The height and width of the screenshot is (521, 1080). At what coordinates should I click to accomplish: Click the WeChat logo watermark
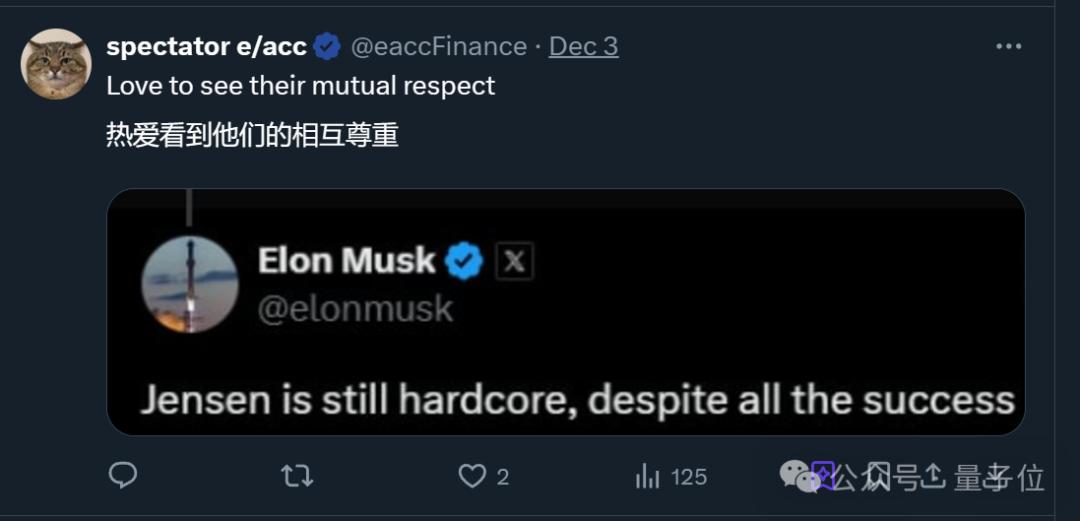[x=798, y=476]
